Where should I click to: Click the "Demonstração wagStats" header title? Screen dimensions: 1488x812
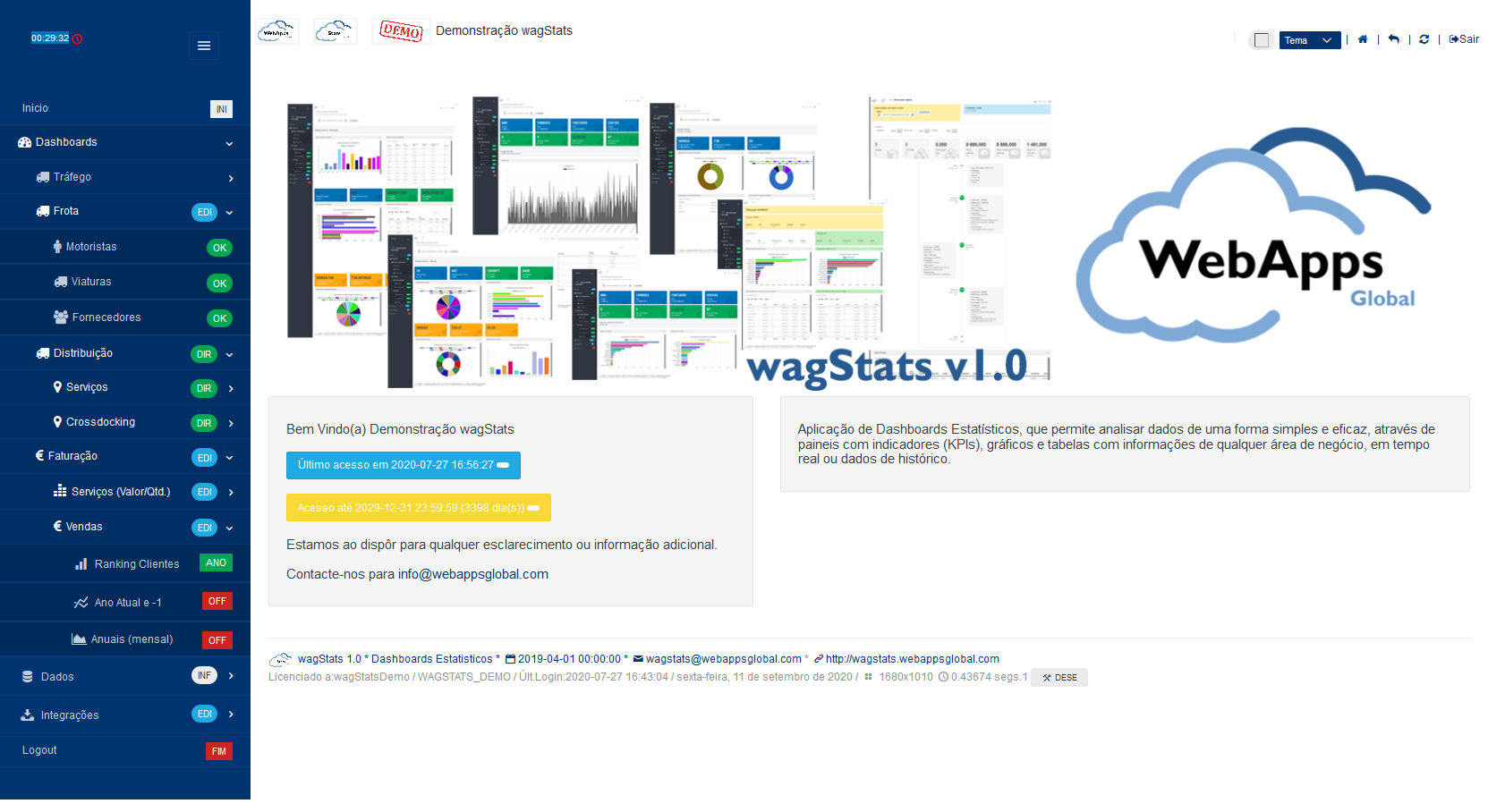pyautogui.click(x=504, y=30)
